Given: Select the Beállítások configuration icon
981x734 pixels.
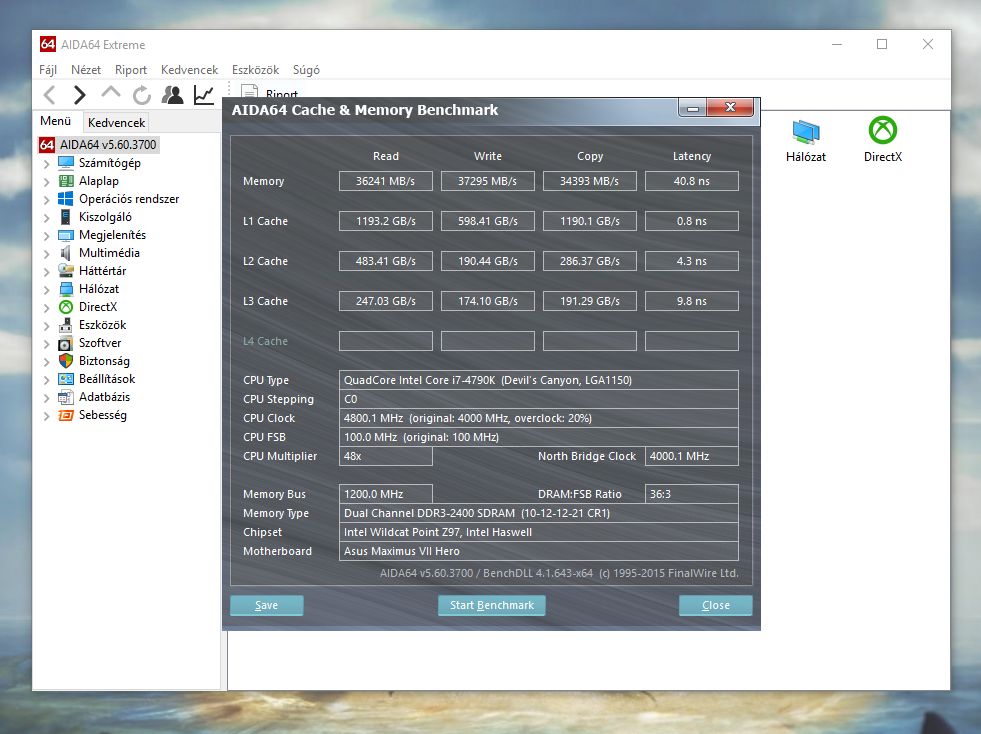Looking at the screenshot, I should tap(66, 379).
